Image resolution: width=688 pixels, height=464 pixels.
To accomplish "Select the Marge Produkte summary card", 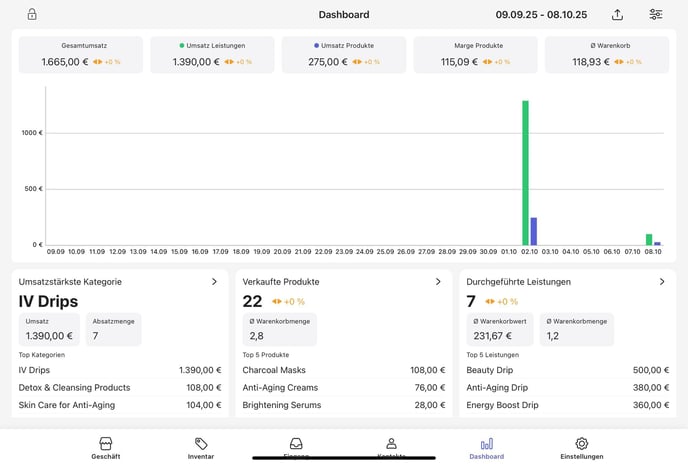I will point(475,55).
